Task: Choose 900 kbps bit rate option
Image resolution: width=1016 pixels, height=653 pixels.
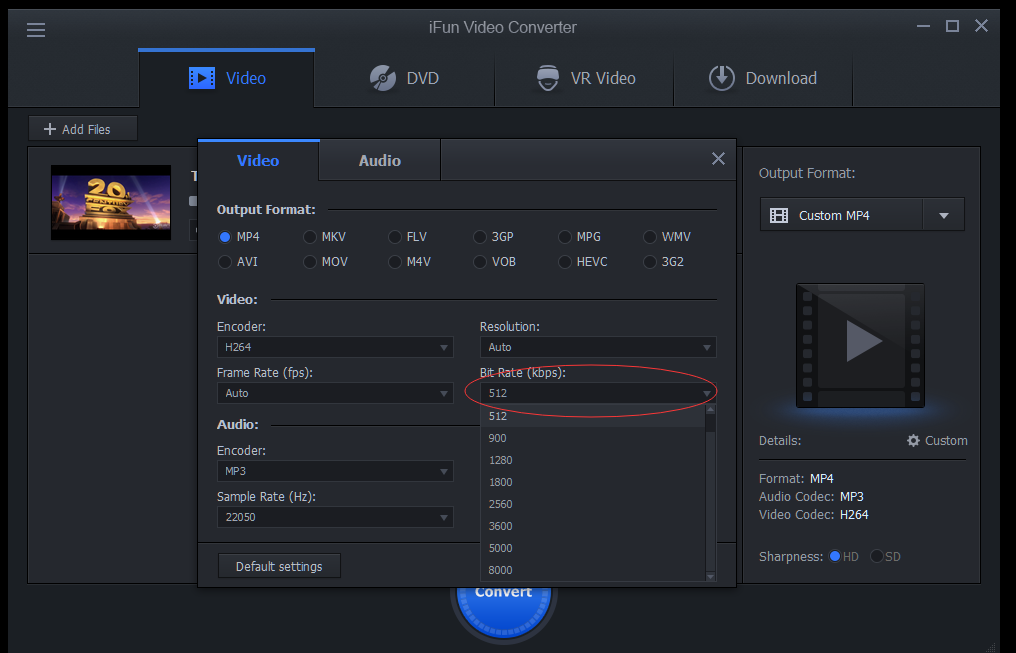Action: pos(593,438)
